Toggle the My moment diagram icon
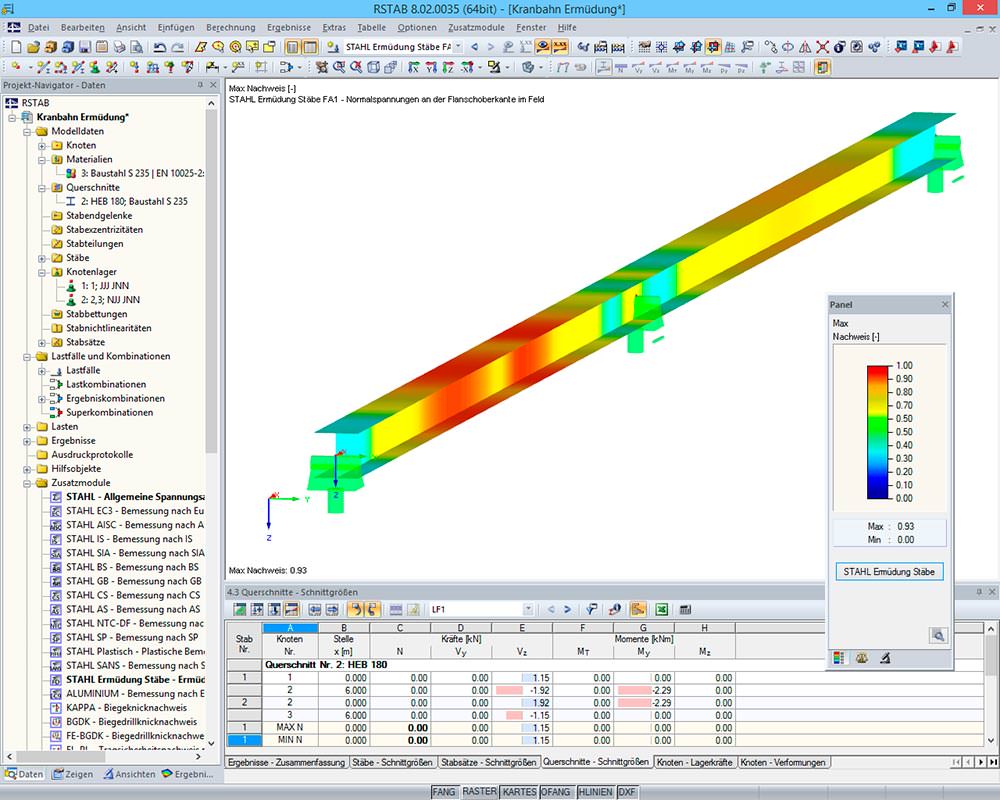This screenshot has width=1000, height=800. (689, 68)
